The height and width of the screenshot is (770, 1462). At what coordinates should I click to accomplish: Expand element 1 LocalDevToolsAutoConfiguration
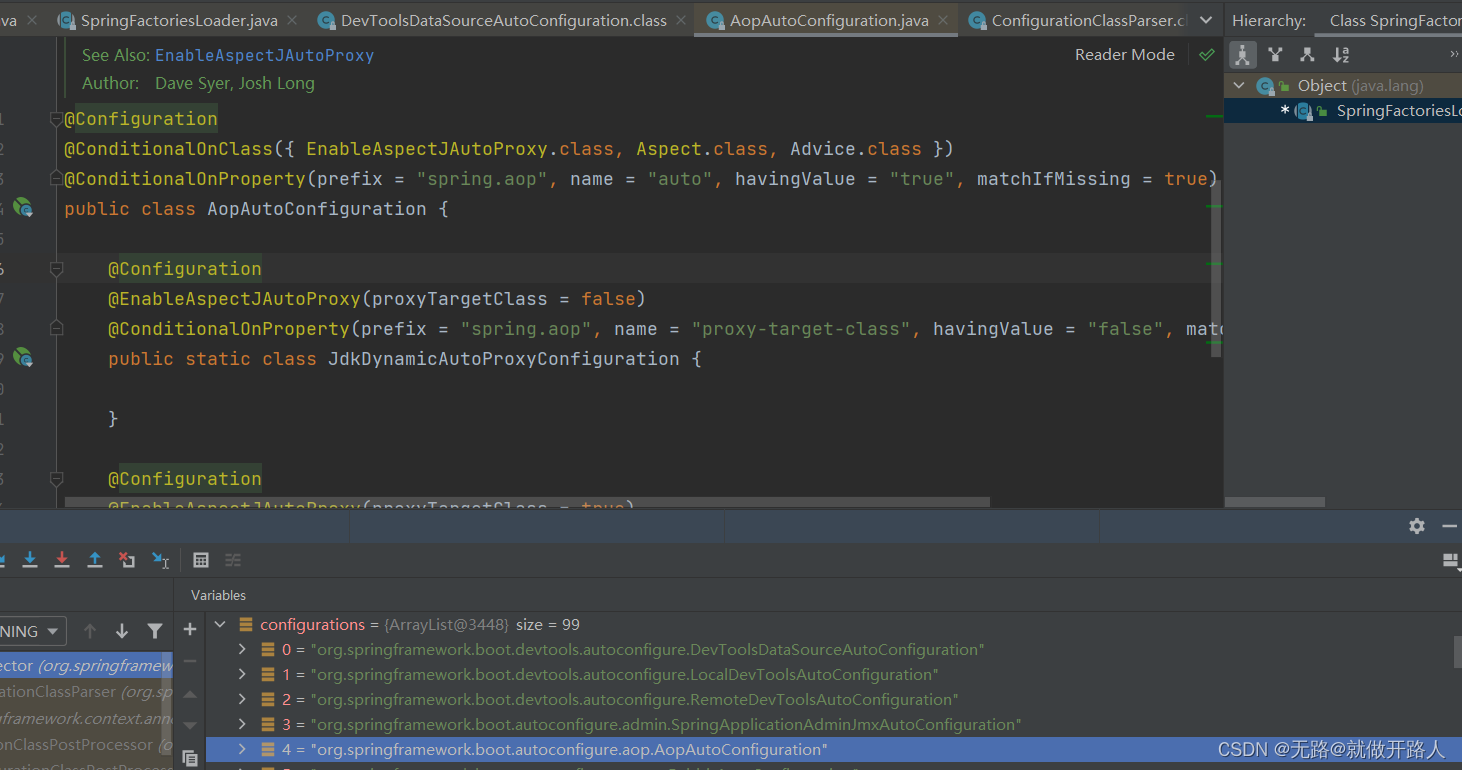[x=241, y=675]
